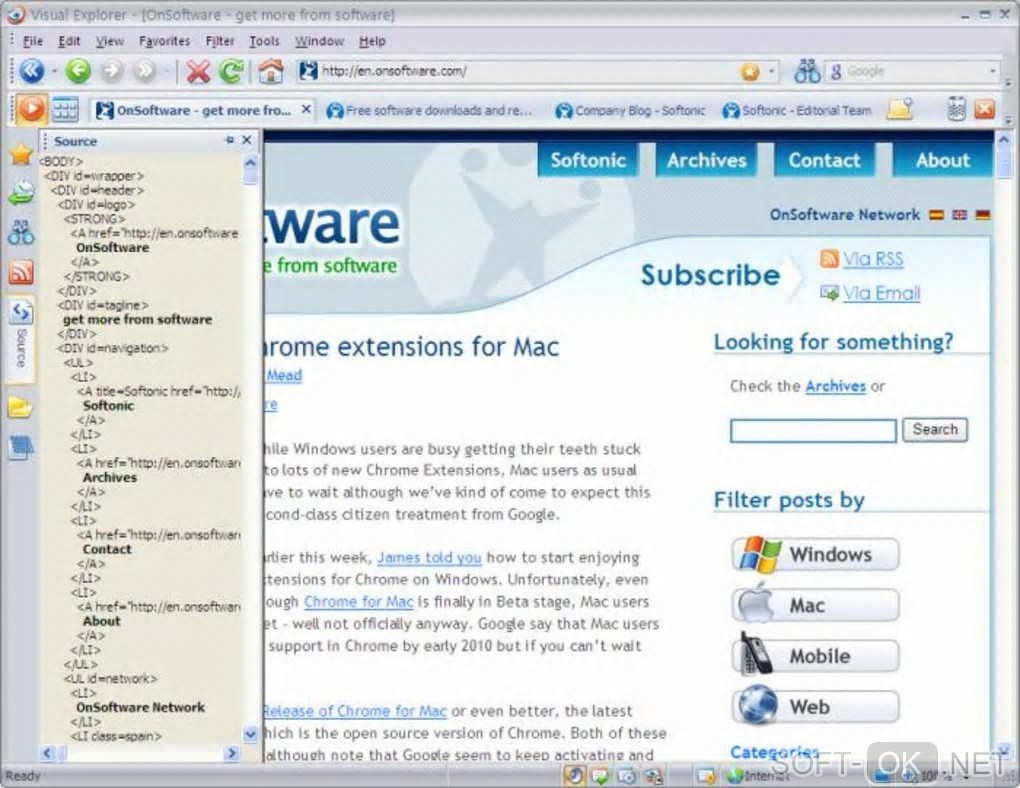This screenshot has width=1020, height=788.
Task: Click the James told you link
Action: tap(429, 558)
